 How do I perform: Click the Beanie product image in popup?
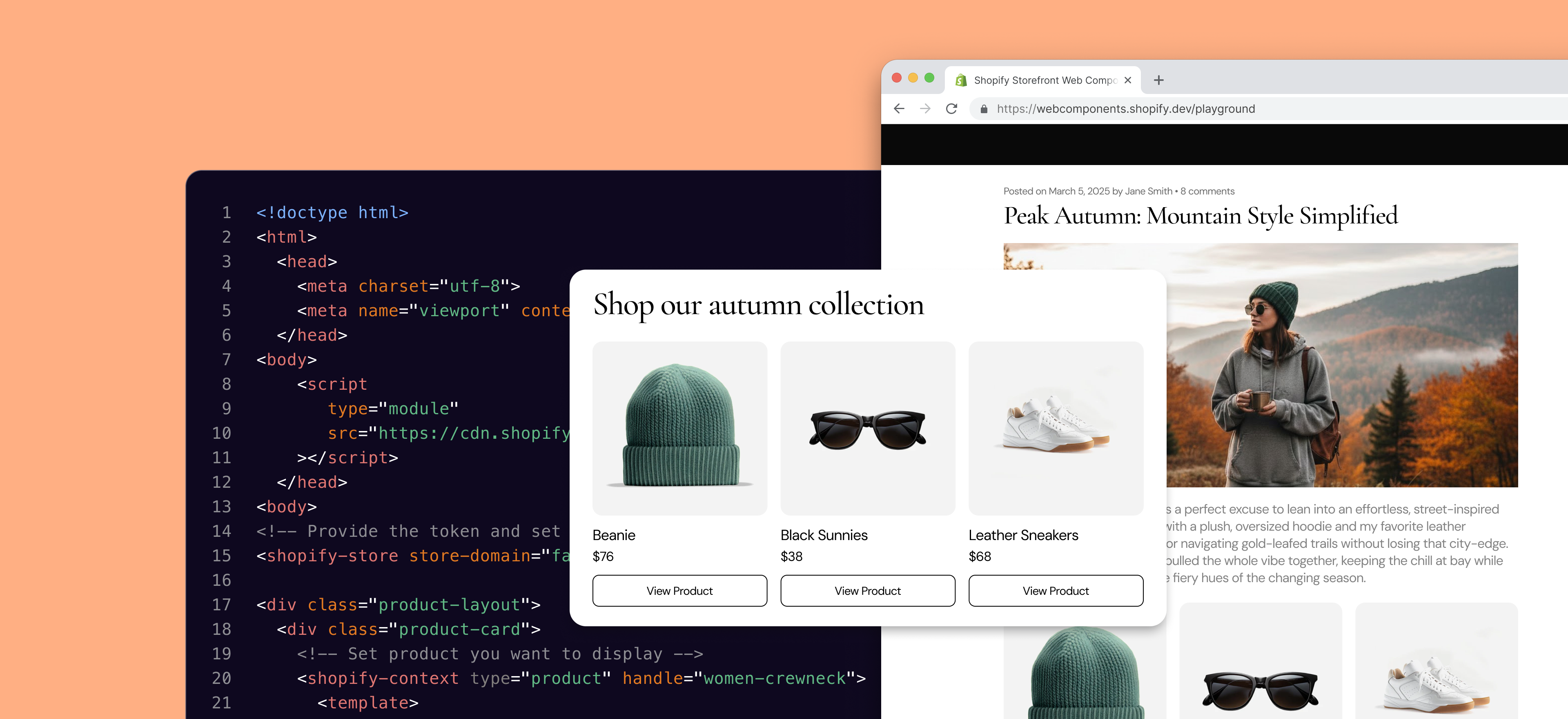679,429
